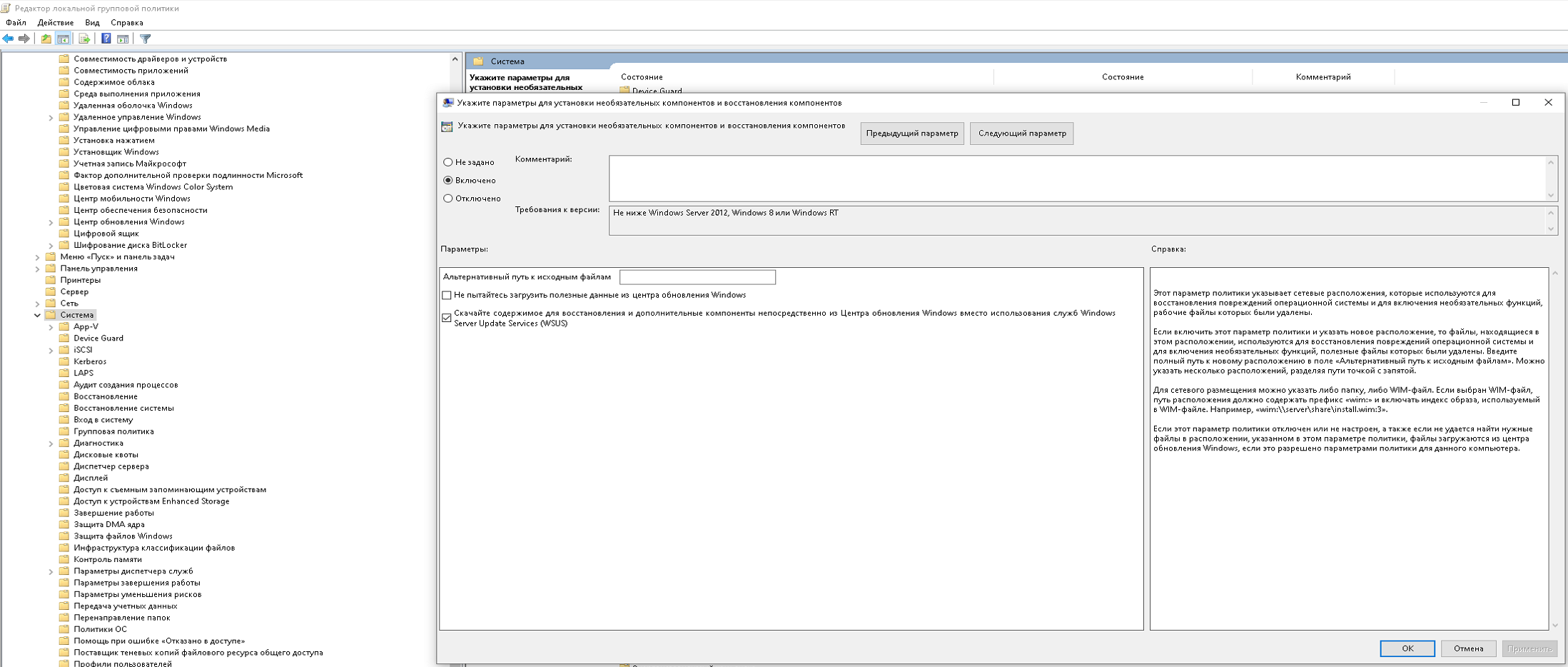
Task: Click the blue Back arrow in toolbar
Action: tap(8, 39)
